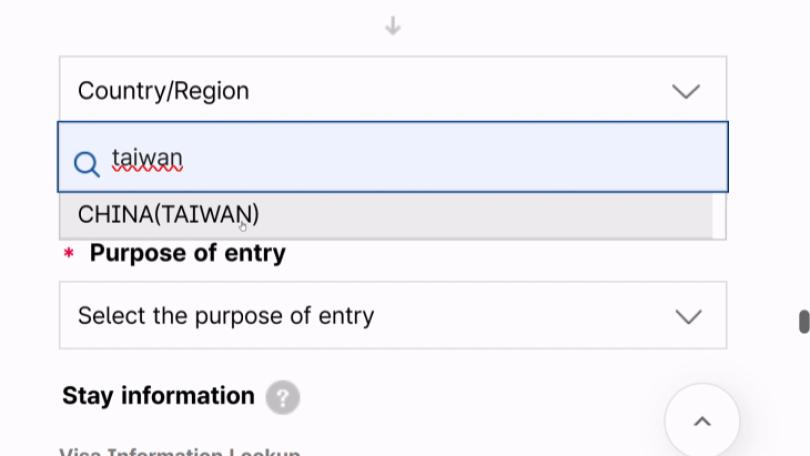The height and width of the screenshot is (456, 810).
Task: Select CHINA(TAIWAN) from the results list
Action: [168, 214]
